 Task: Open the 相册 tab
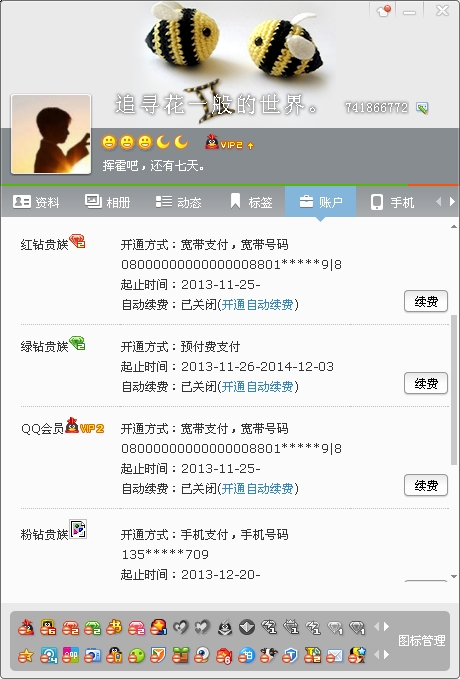point(107,202)
